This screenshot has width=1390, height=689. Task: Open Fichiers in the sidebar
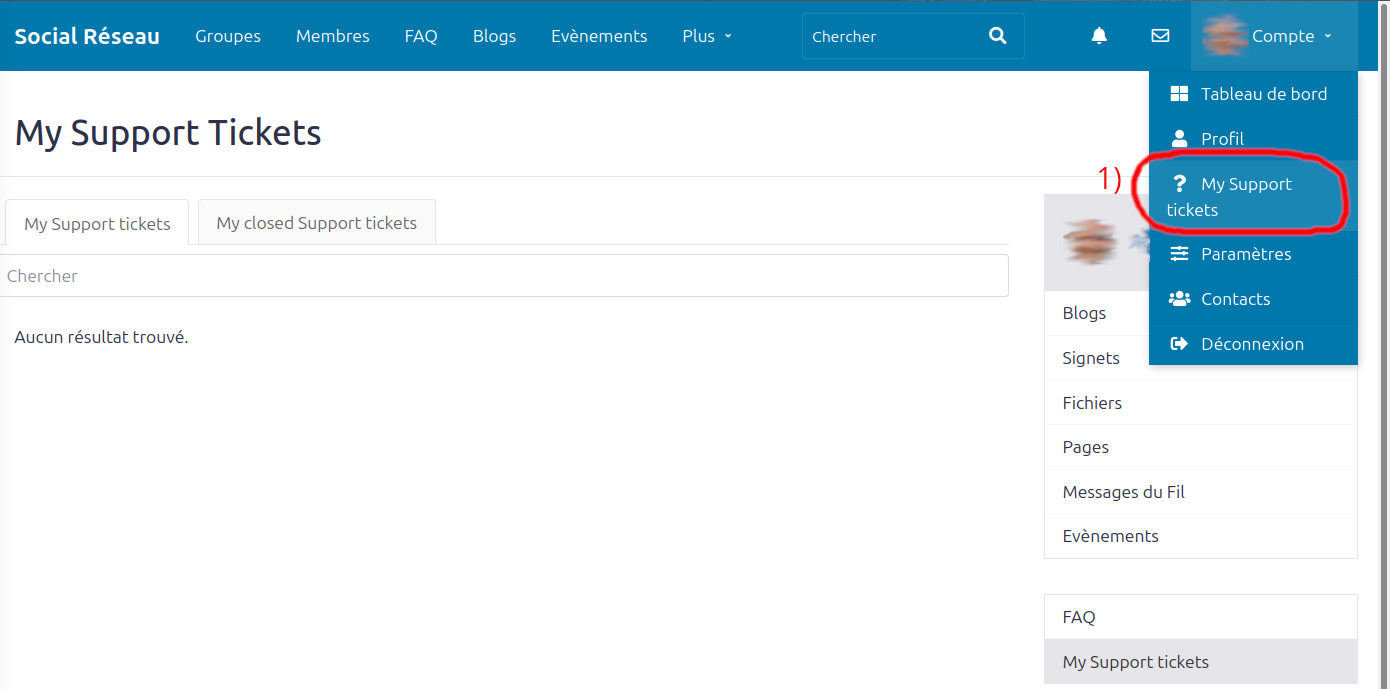(1200, 403)
